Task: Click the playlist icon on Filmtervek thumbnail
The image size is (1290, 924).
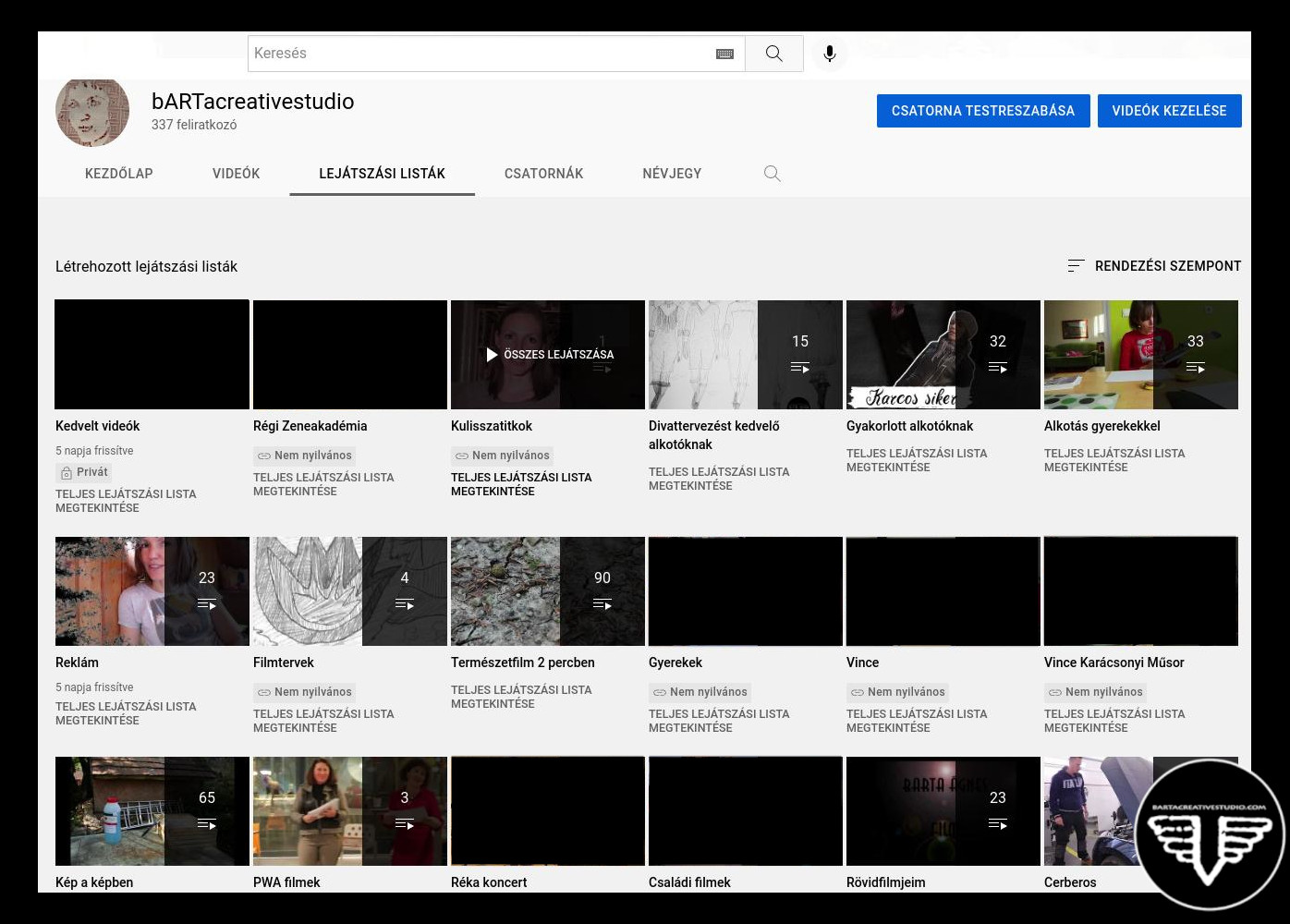Action: (x=405, y=604)
